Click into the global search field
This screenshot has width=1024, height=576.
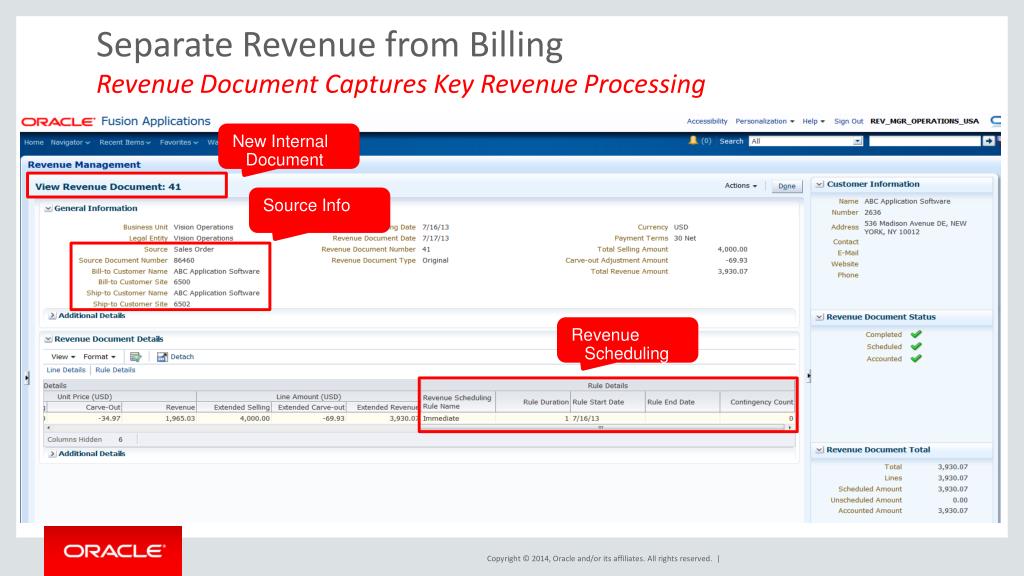pos(925,141)
